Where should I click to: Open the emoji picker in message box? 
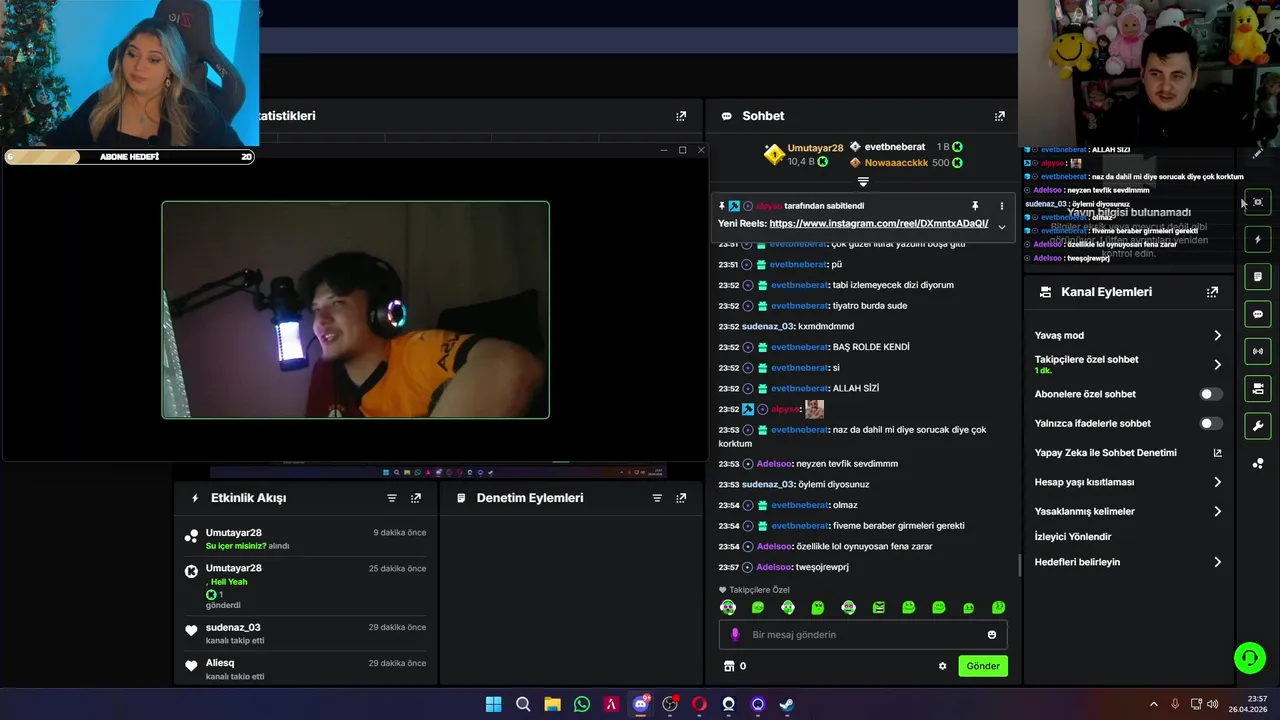pyautogui.click(x=992, y=635)
